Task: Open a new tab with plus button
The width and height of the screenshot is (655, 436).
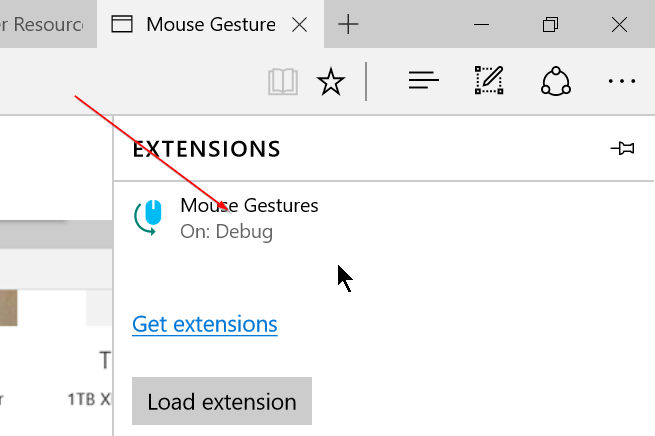Action: coord(348,25)
